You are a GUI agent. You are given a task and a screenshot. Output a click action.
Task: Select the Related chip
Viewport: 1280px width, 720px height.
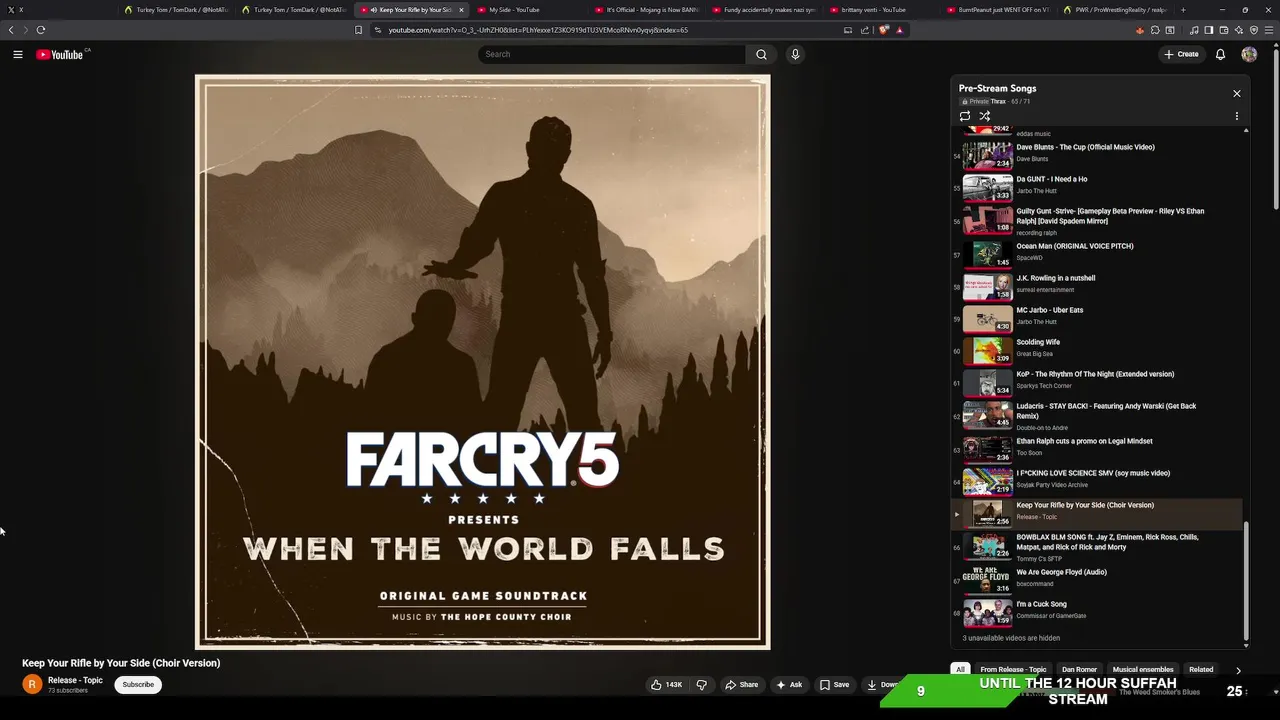pyautogui.click(x=1201, y=669)
